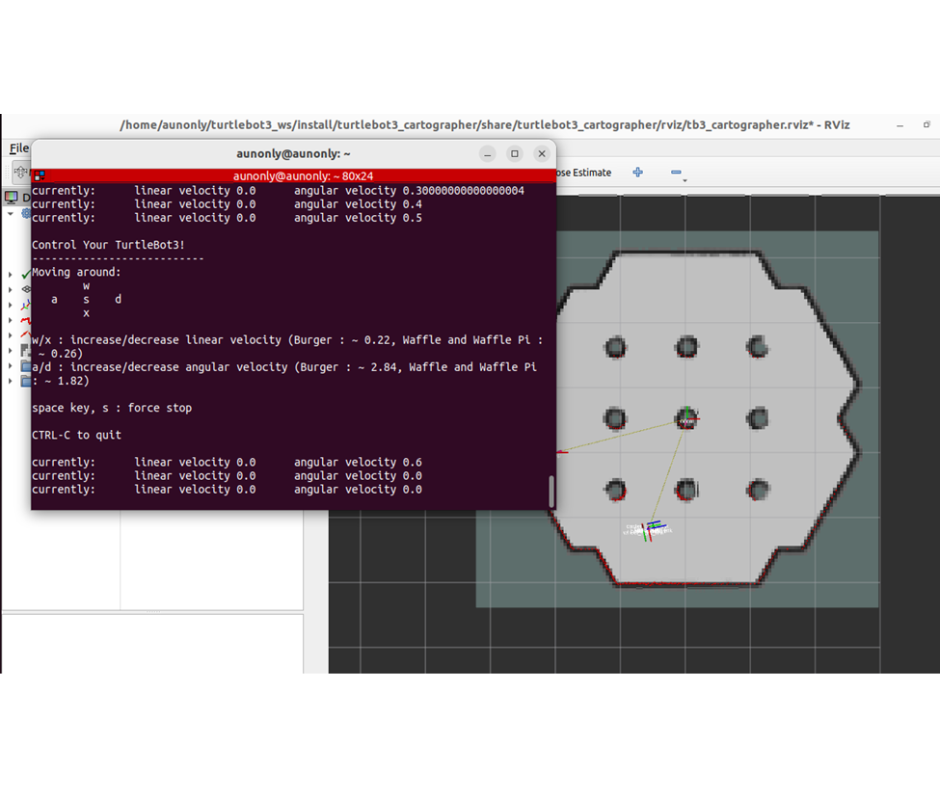Select the Global Options gear icon
This screenshot has height=788, width=940.
(26, 214)
